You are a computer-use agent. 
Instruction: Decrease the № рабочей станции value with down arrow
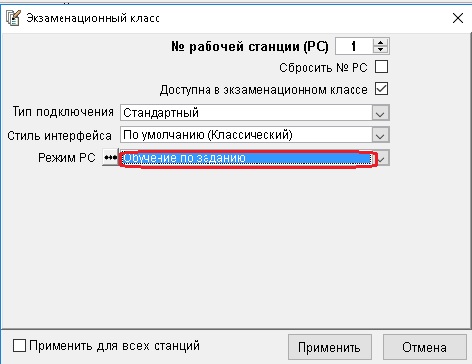coord(380,50)
